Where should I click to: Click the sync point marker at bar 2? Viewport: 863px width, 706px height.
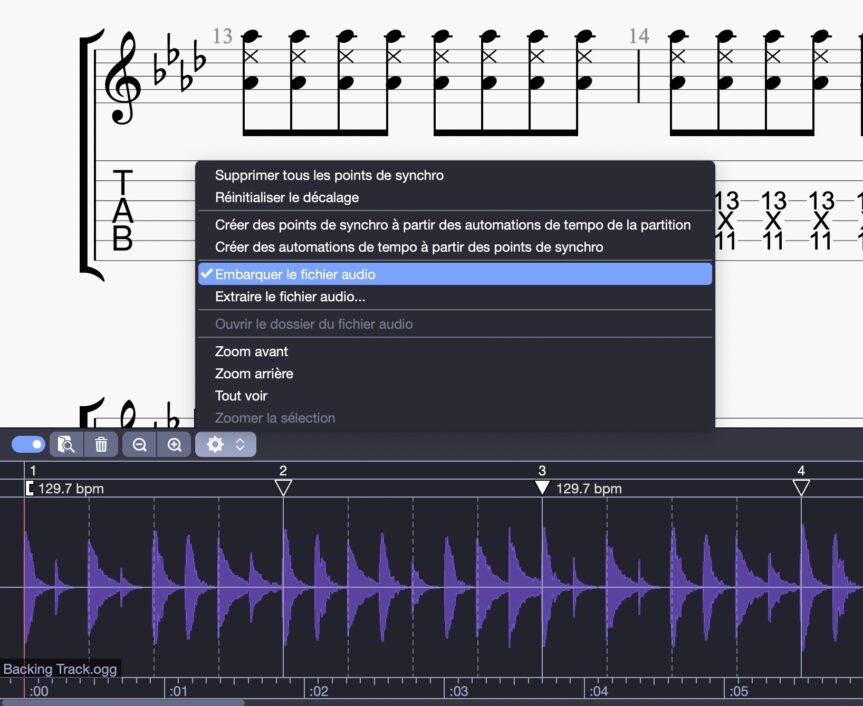point(283,487)
